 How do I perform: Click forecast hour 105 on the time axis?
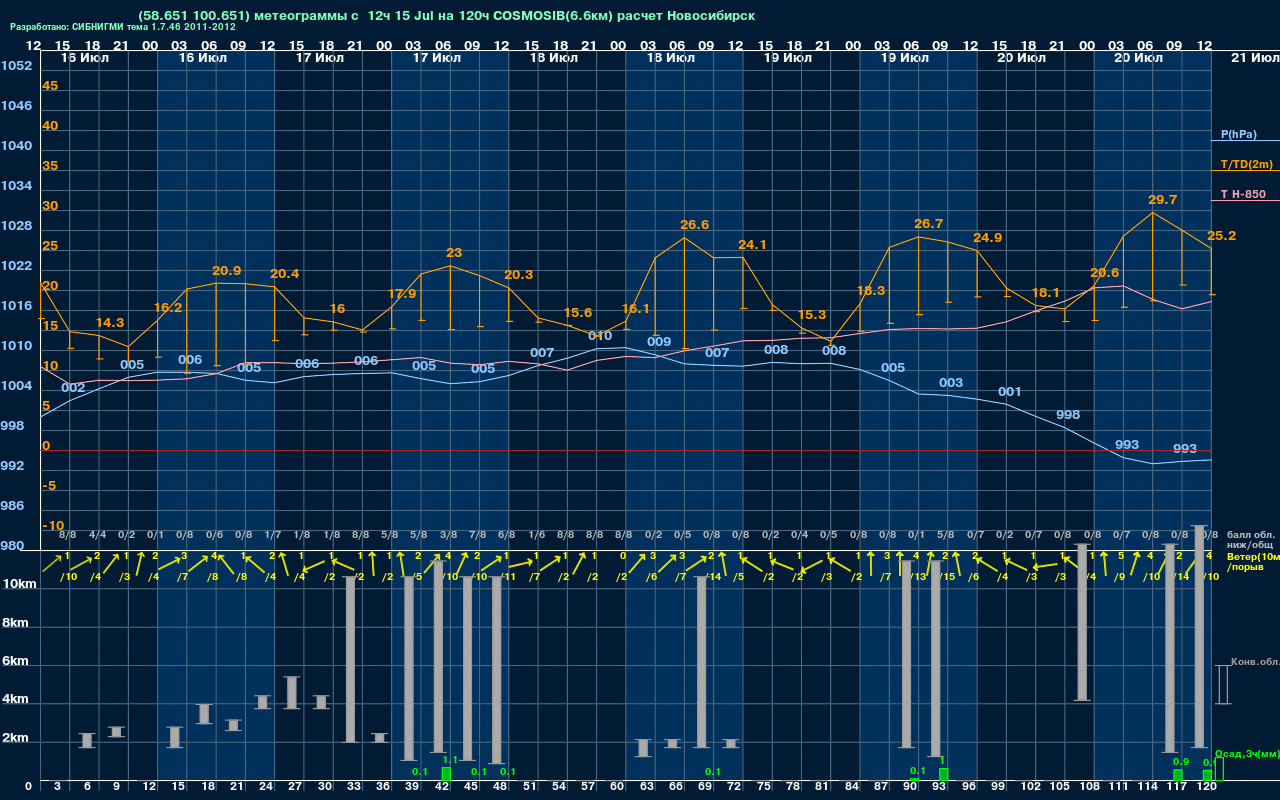click(1060, 787)
